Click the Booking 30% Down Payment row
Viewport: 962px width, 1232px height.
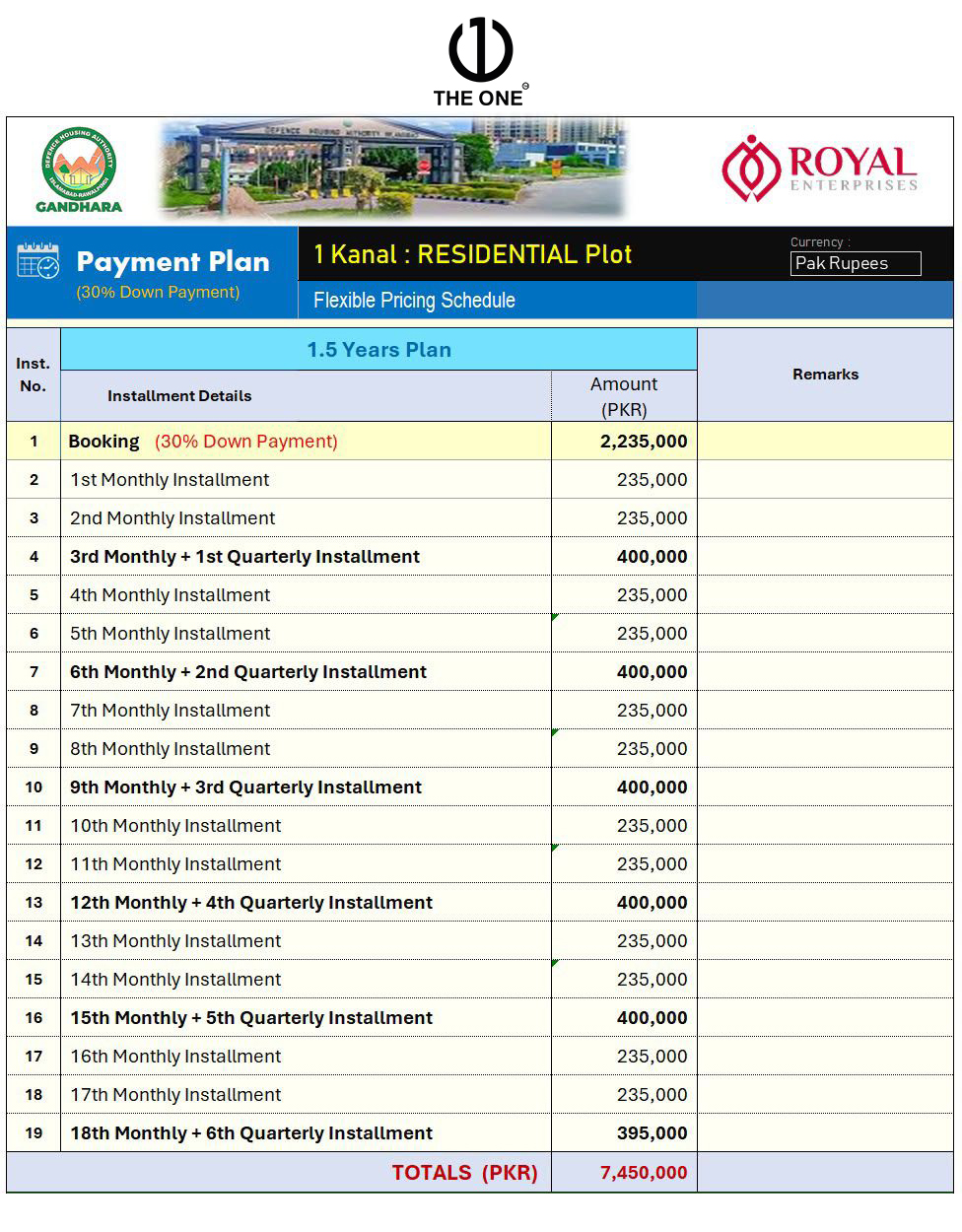click(480, 442)
